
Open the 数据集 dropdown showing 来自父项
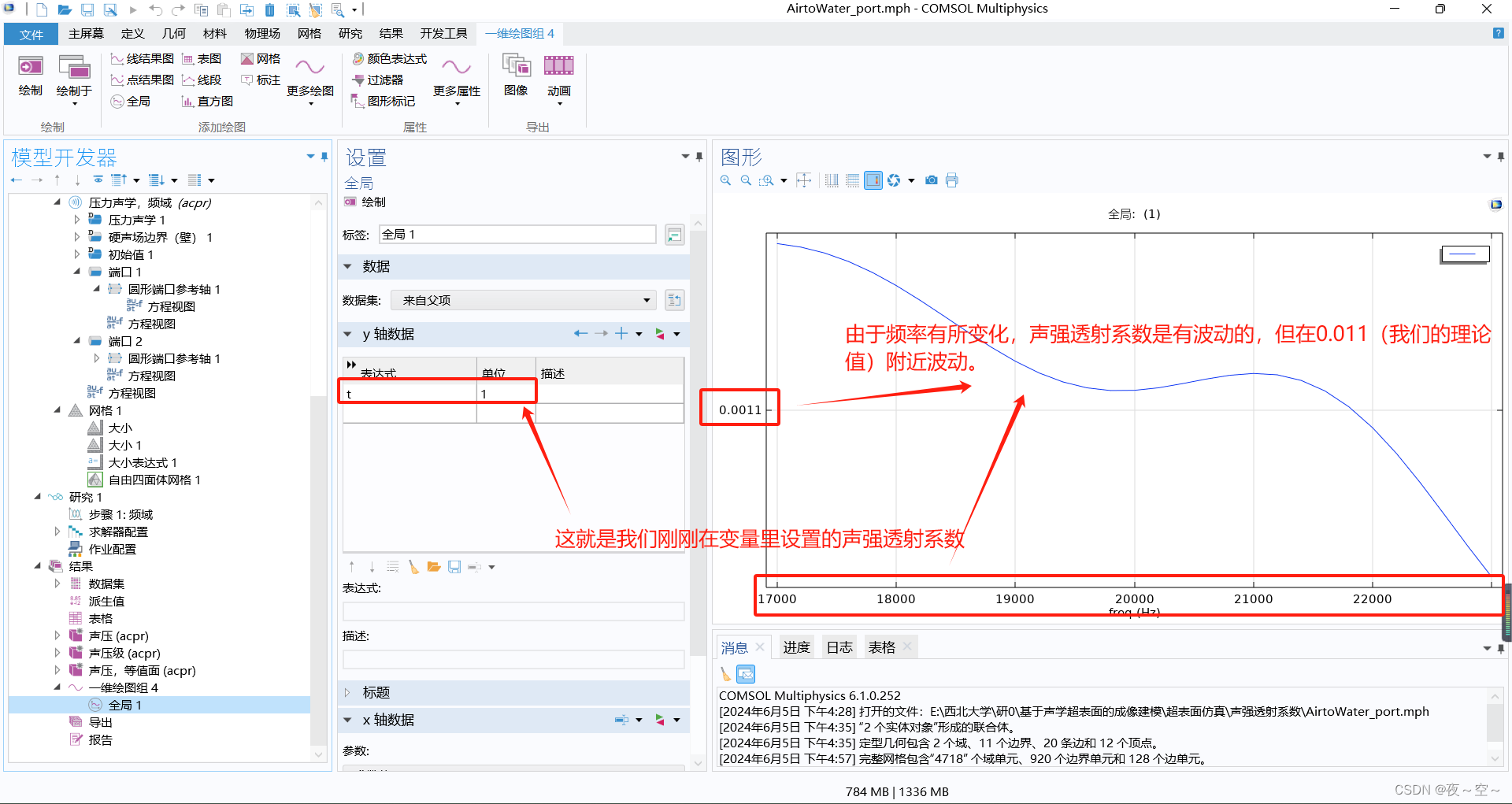524,300
